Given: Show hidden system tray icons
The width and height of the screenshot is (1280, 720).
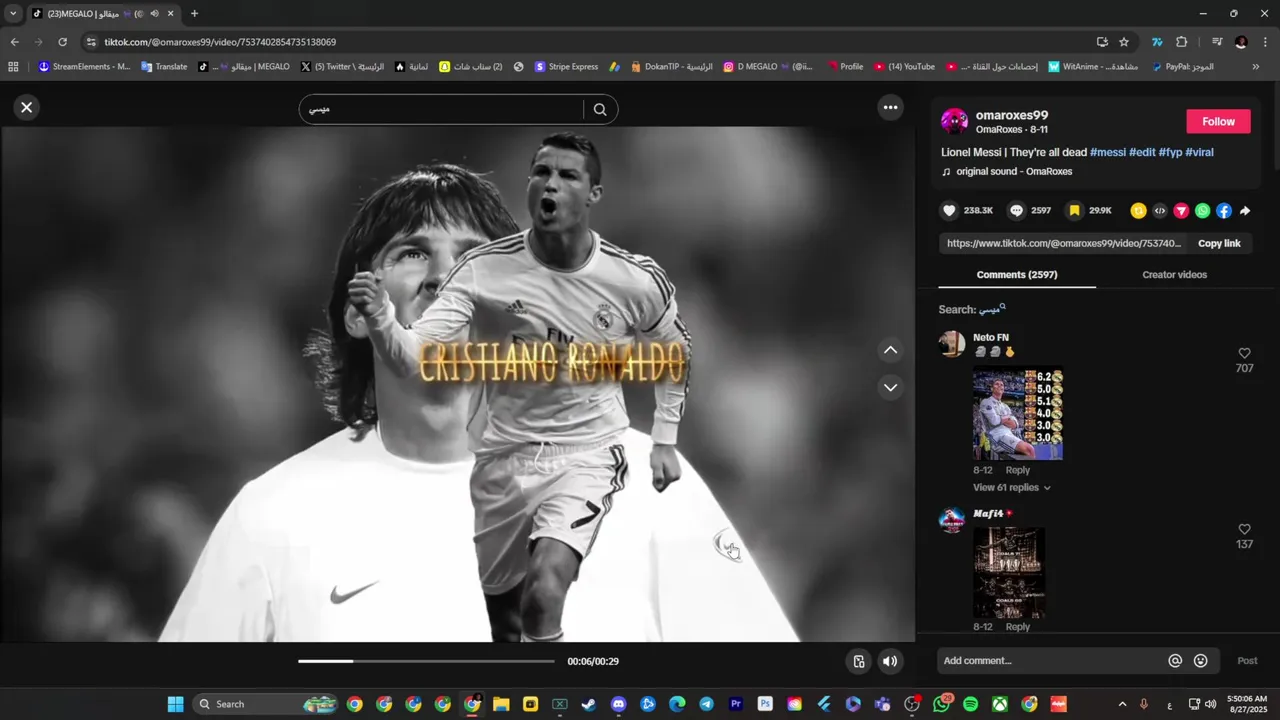Looking at the screenshot, I should click(x=1122, y=704).
